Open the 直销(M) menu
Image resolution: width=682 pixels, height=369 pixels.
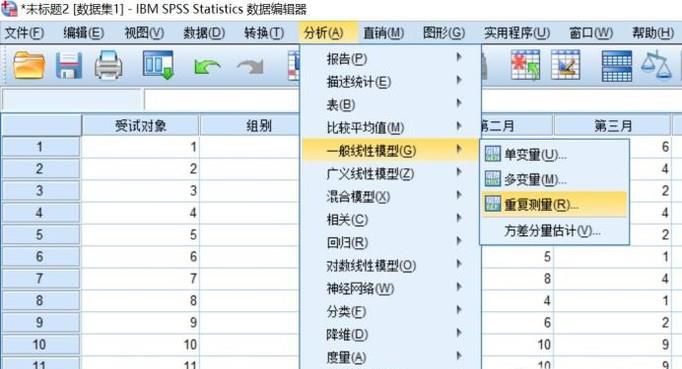click(x=384, y=33)
